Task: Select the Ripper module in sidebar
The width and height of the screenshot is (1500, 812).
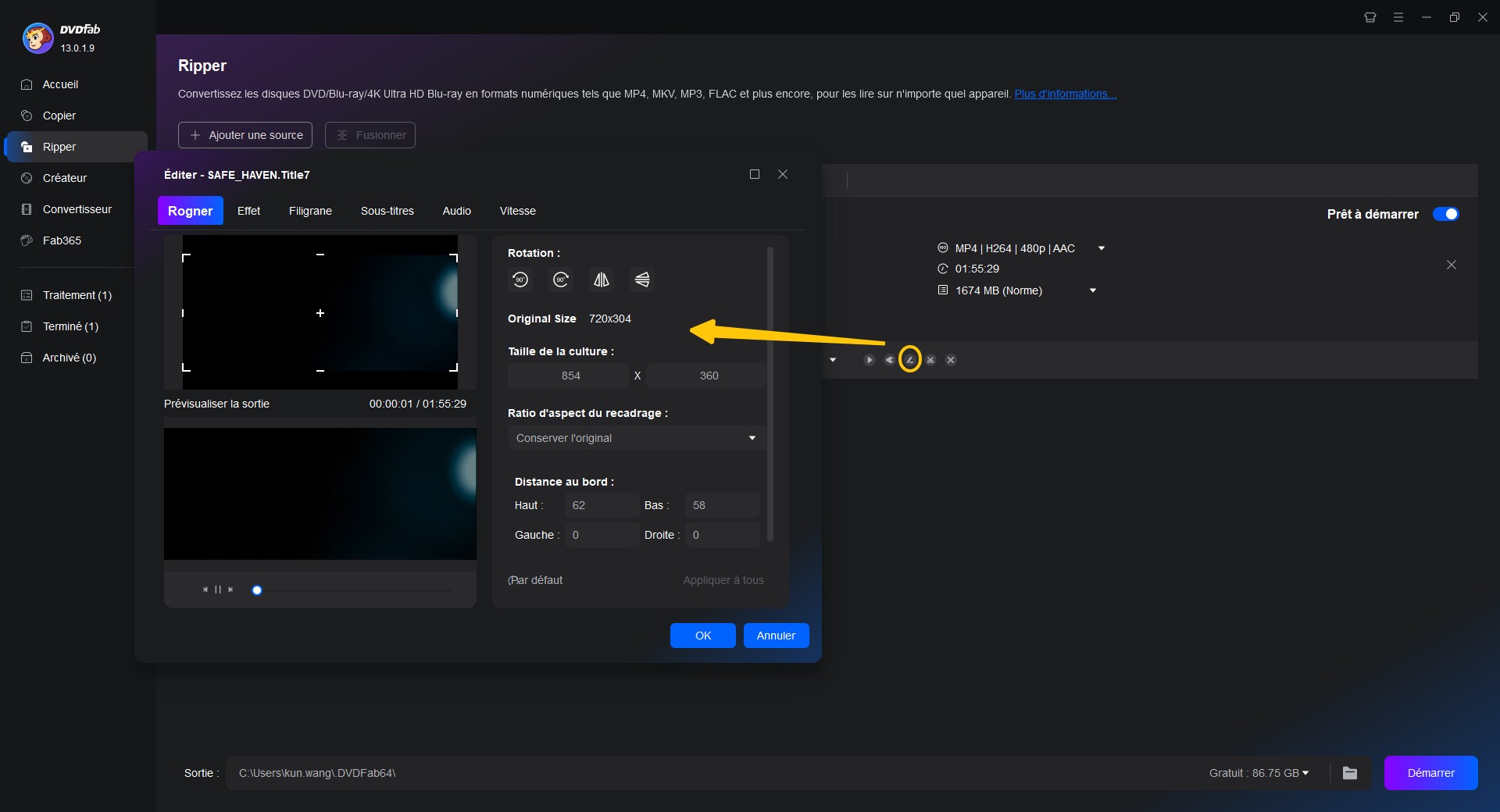Action: [x=75, y=147]
